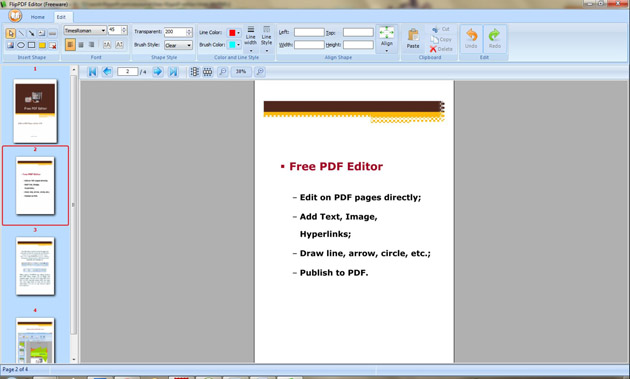Click the fit height view icon

tap(194, 72)
